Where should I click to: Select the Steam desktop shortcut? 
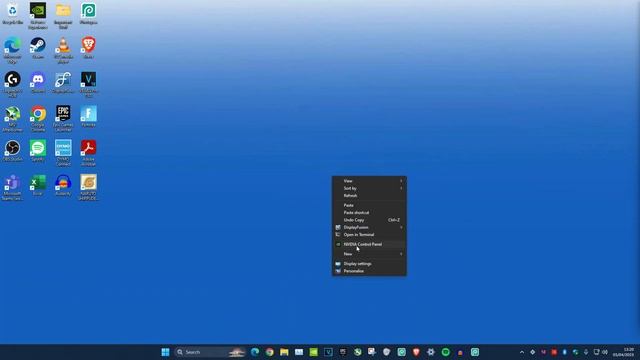[x=38, y=48]
